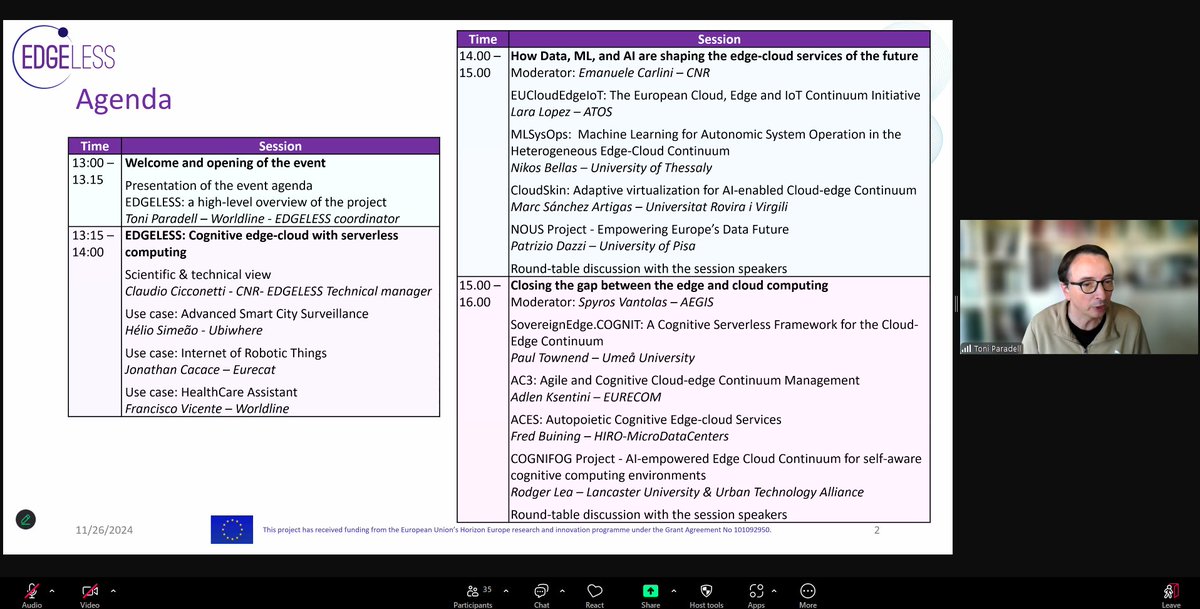Open the More options menu

(x=808, y=594)
